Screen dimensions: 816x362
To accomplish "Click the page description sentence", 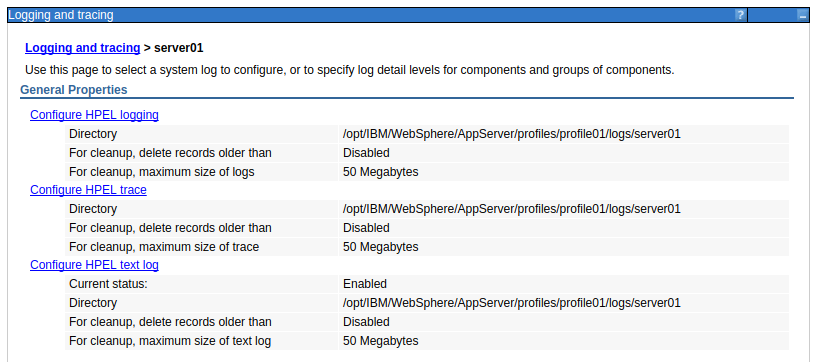I will pyautogui.click(x=350, y=70).
